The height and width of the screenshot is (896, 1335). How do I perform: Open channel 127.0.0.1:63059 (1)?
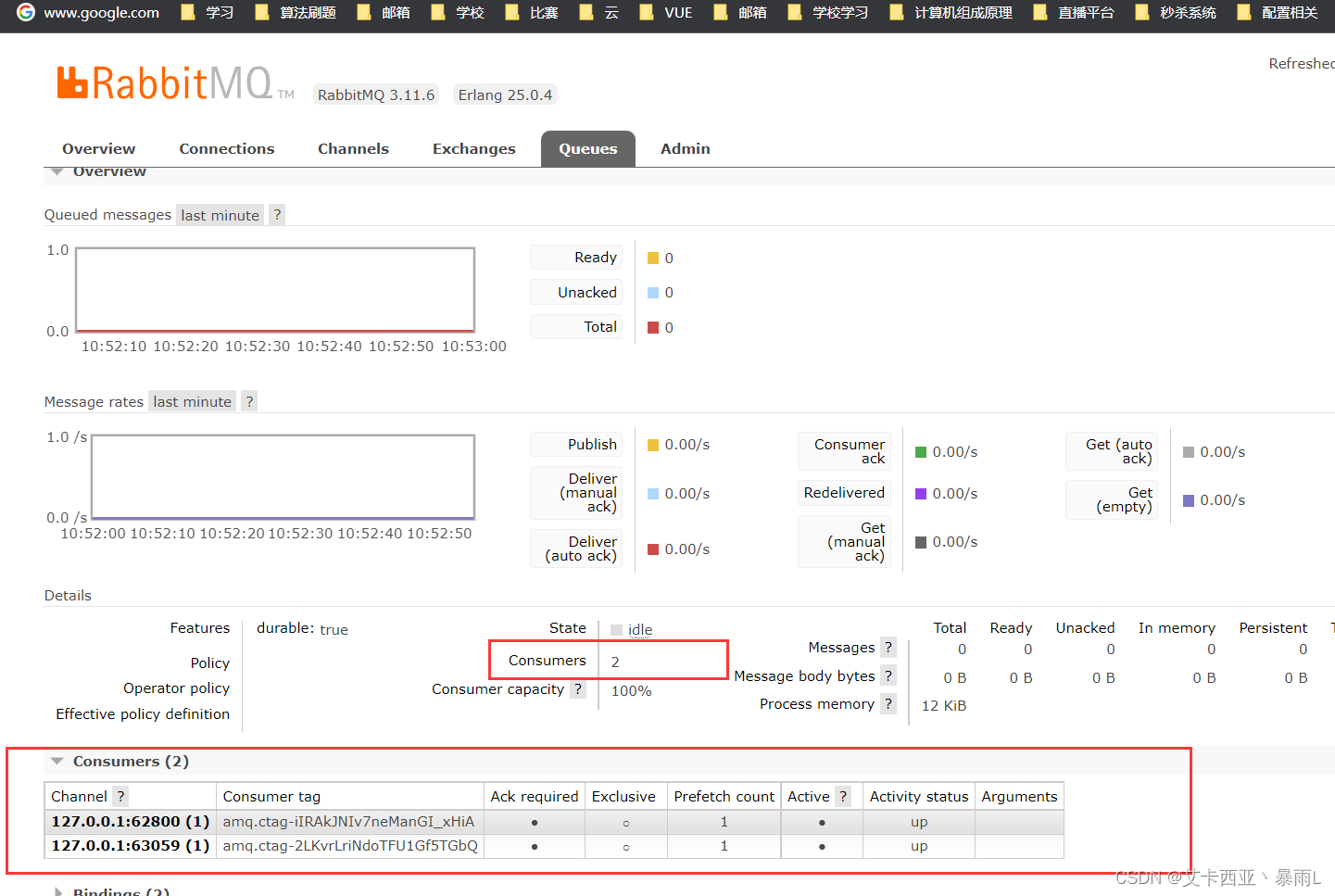point(131,846)
